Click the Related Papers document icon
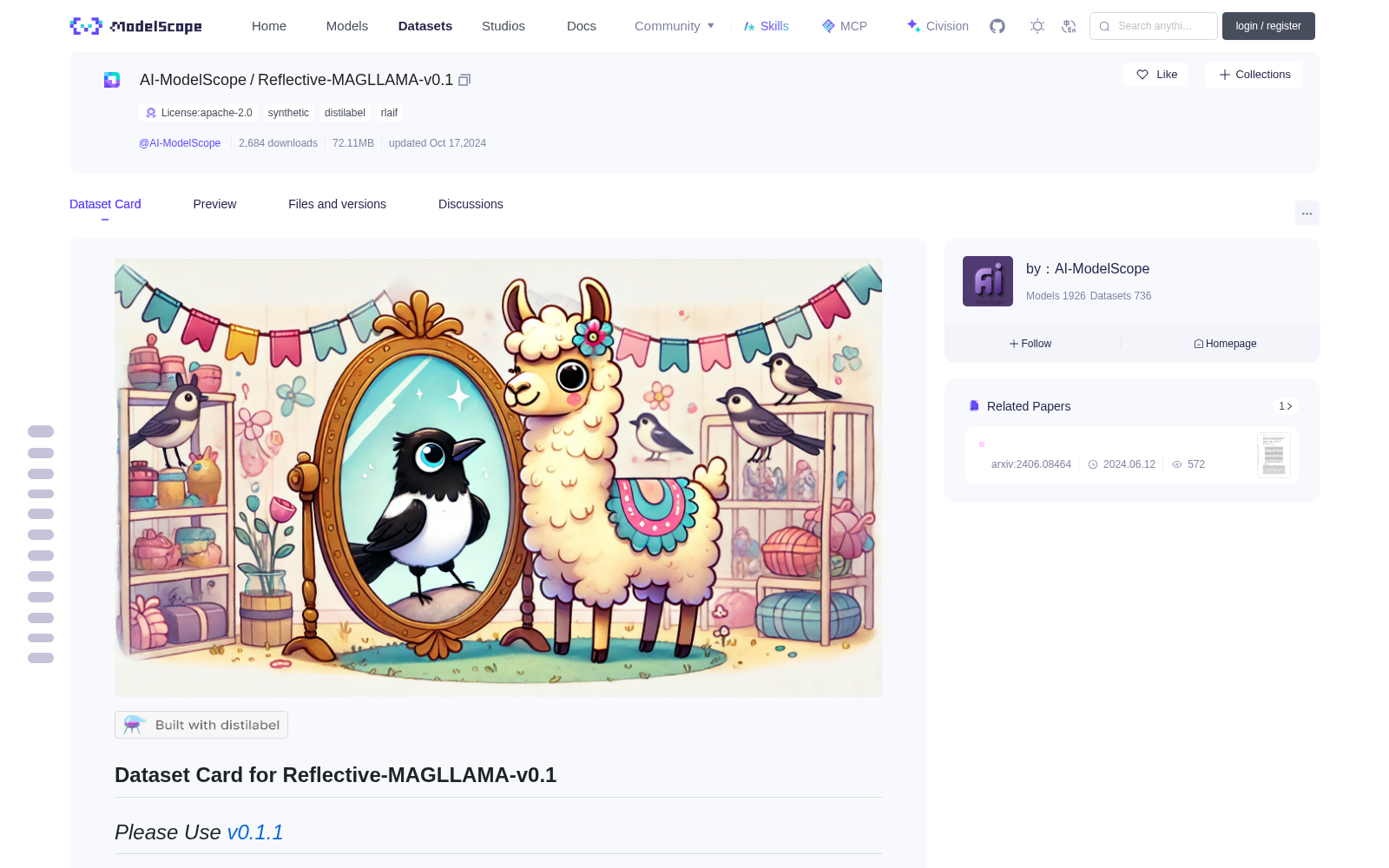The height and width of the screenshot is (868, 1389). tap(974, 405)
